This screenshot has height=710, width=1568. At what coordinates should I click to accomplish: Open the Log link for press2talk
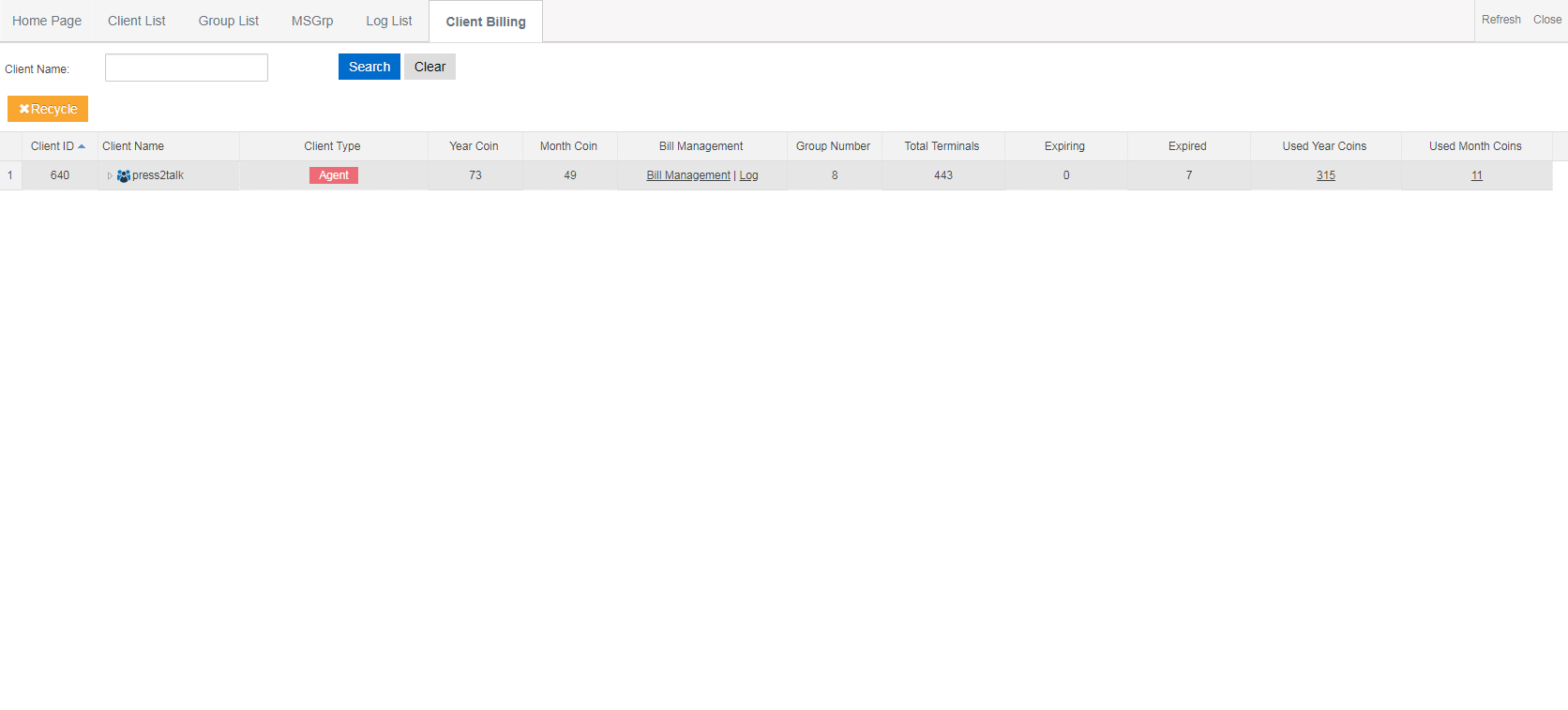(748, 175)
